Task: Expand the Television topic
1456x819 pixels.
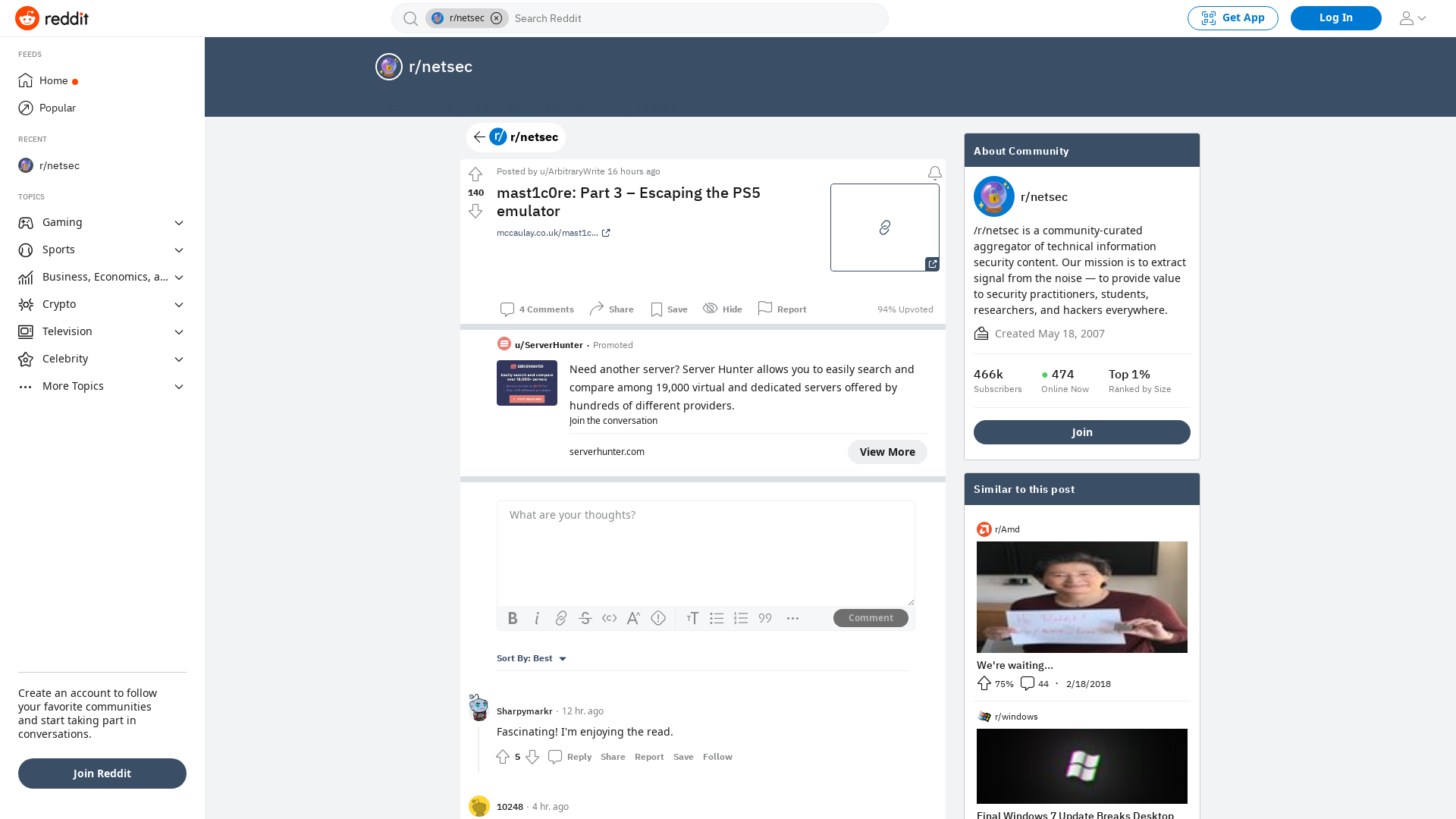Action: point(102,331)
